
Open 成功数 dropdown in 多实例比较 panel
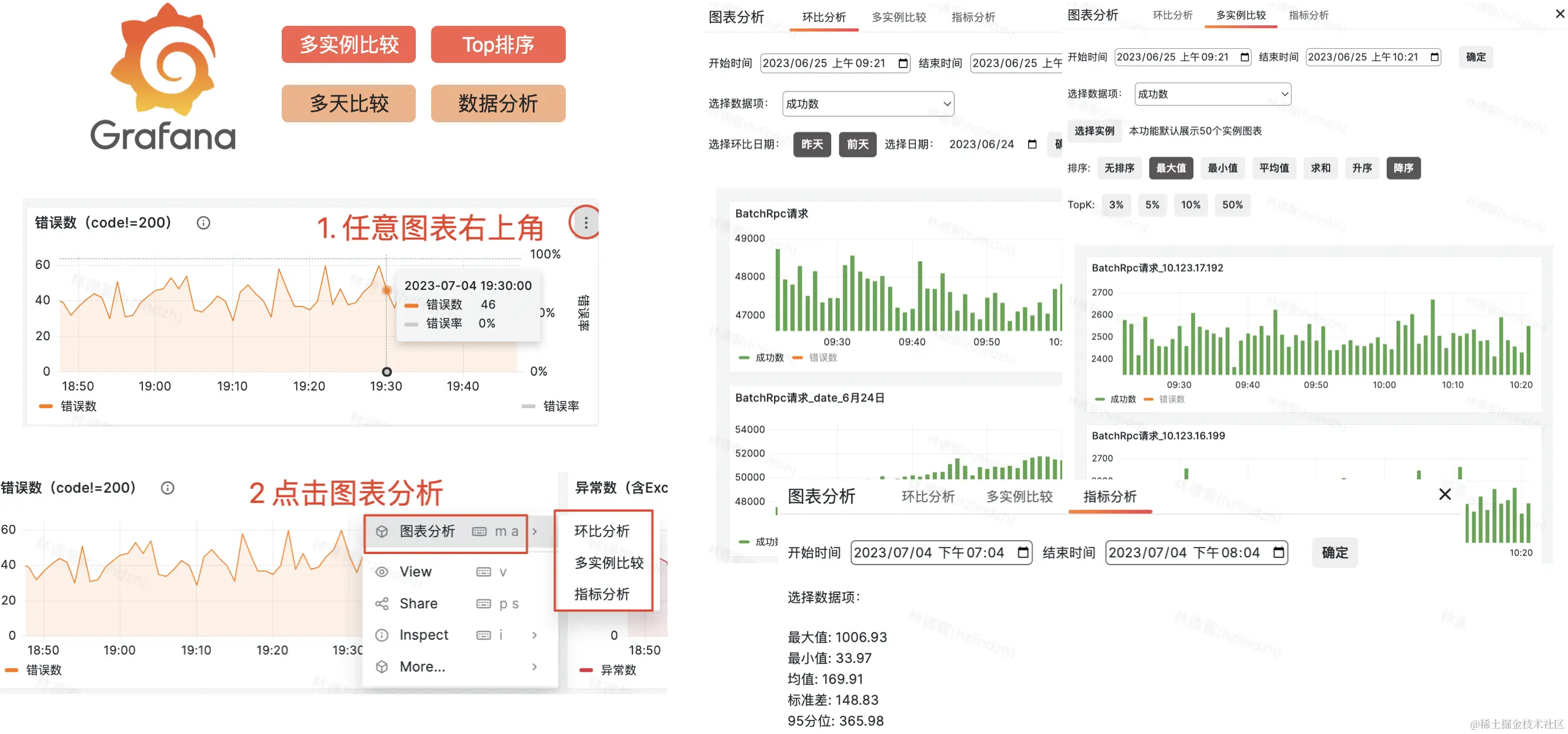click(1212, 94)
